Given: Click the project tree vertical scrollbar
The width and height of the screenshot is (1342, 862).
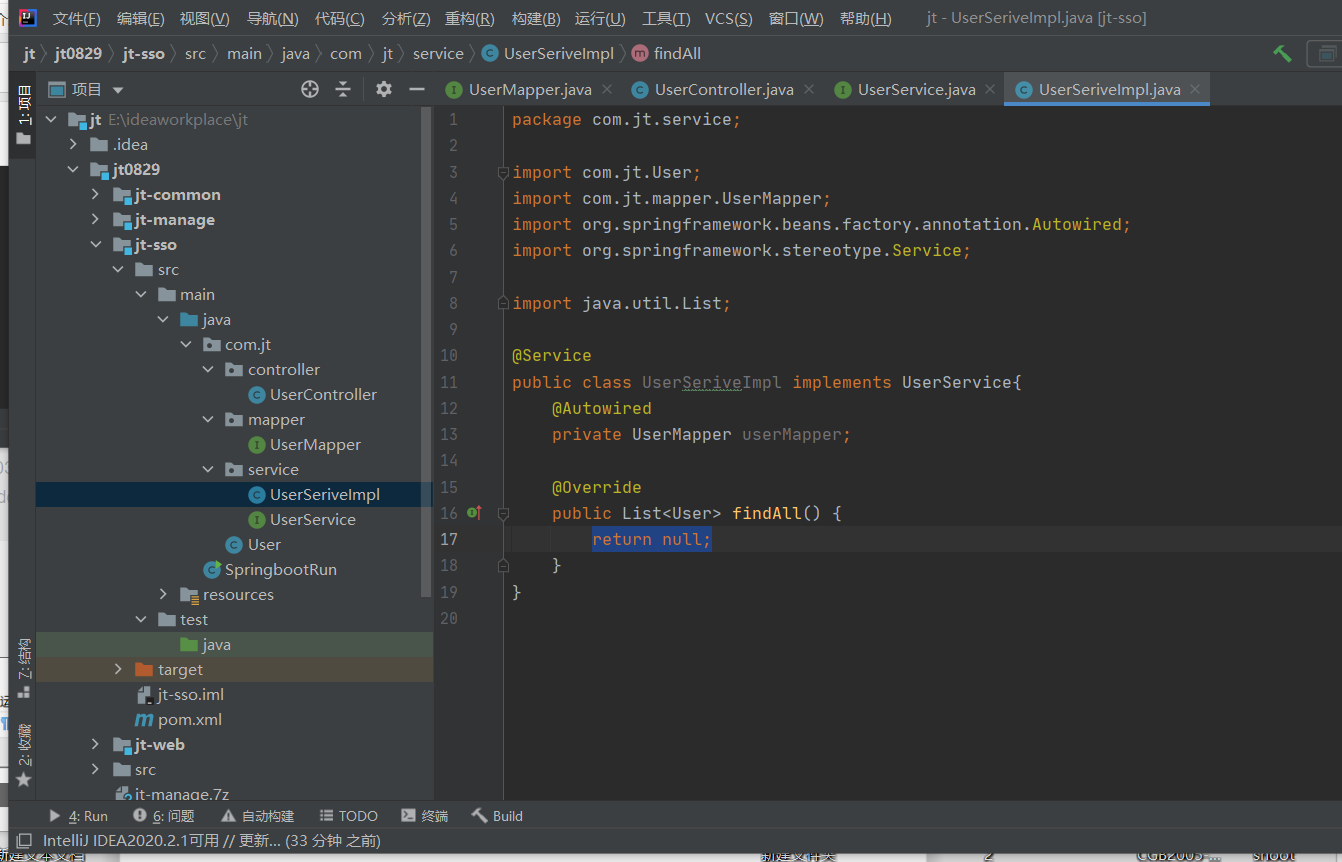Looking at the screenshot, I should [428, 350].
